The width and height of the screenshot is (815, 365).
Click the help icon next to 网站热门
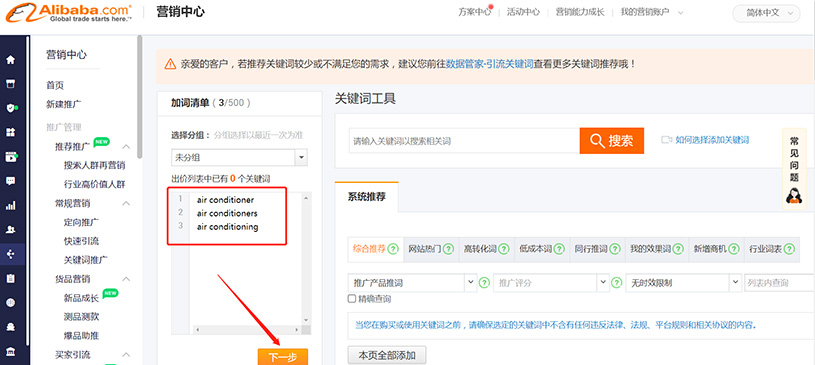click(x=448, y=249)
